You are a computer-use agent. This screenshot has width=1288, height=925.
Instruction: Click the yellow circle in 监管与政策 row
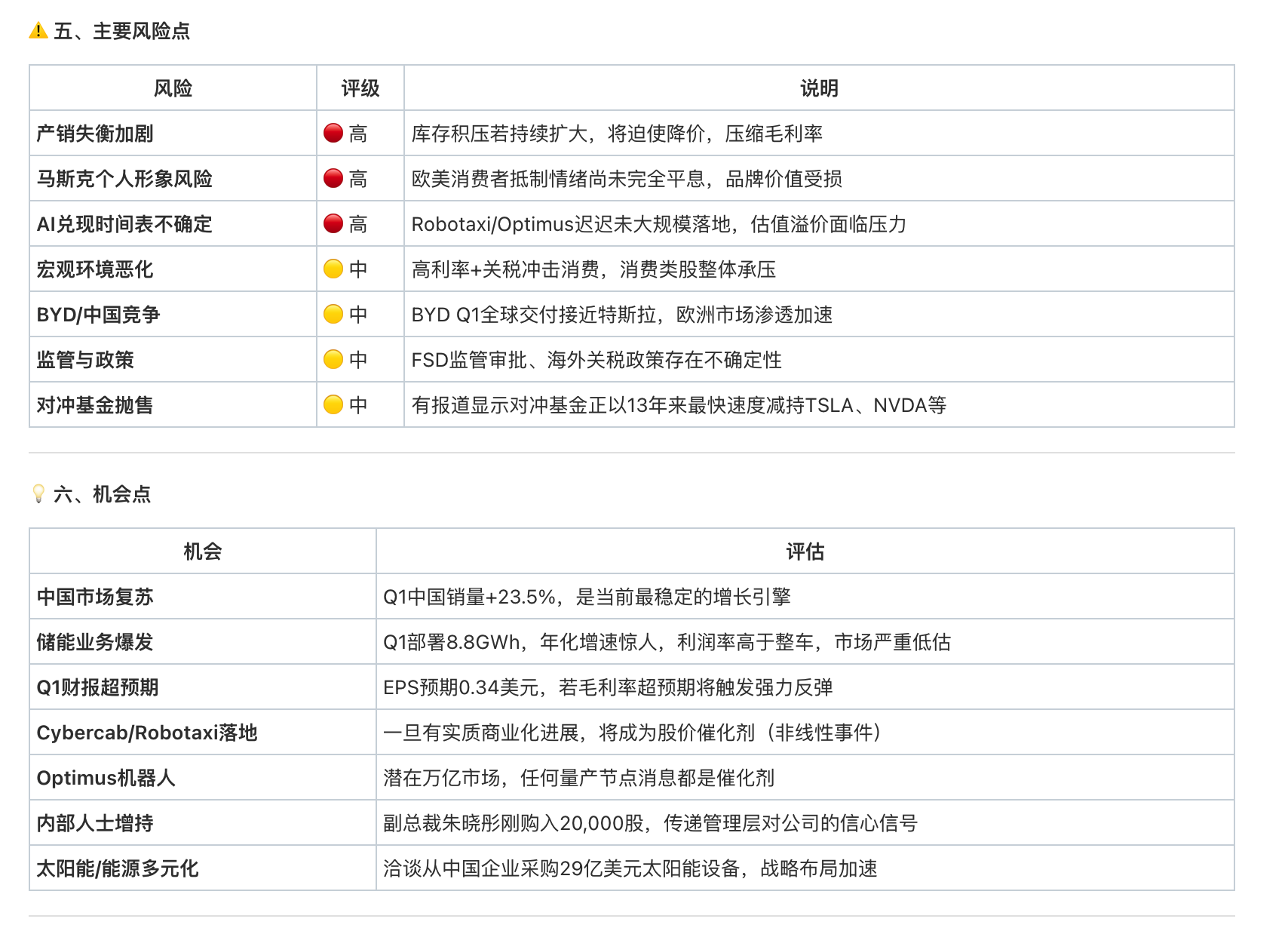[333, 360]
